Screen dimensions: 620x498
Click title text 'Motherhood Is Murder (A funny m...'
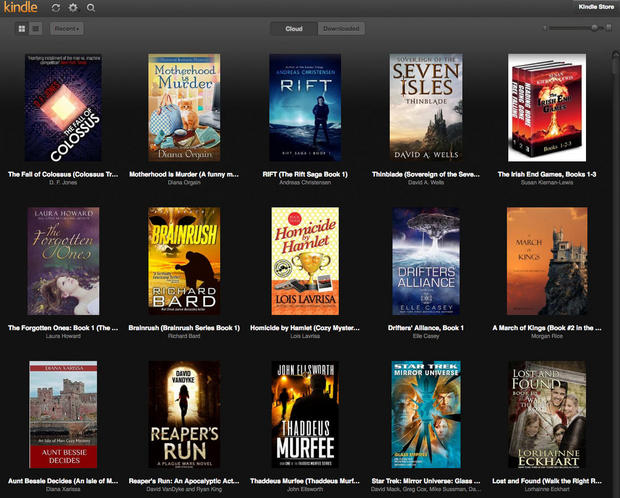[184, 174]
